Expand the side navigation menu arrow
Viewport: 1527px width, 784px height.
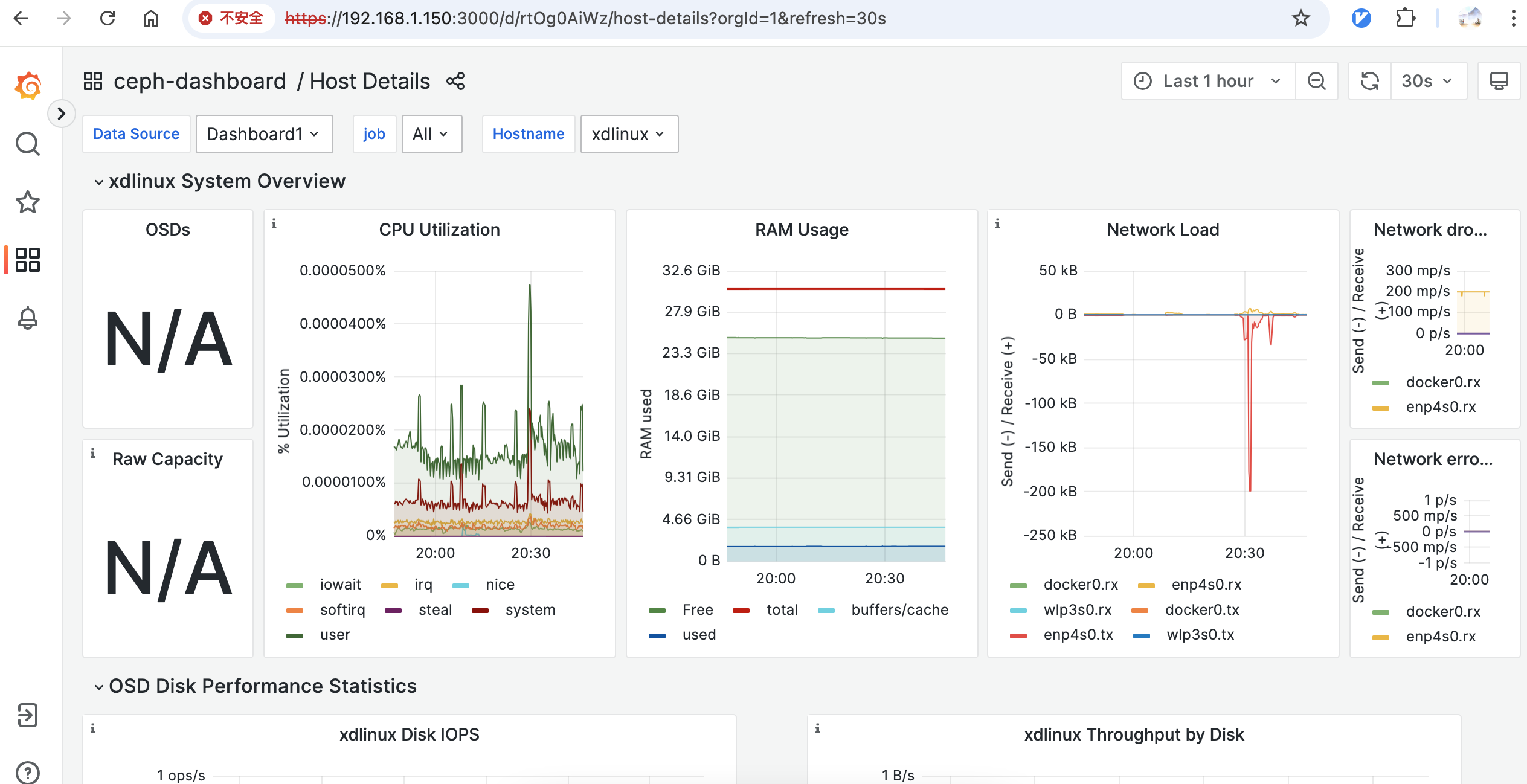pos(61,114)
